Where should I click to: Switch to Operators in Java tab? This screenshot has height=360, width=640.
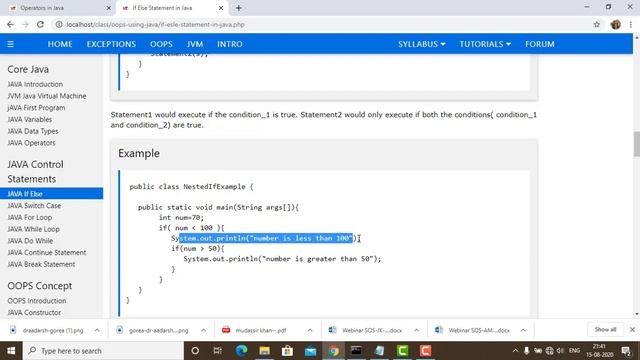pos(57,8)
